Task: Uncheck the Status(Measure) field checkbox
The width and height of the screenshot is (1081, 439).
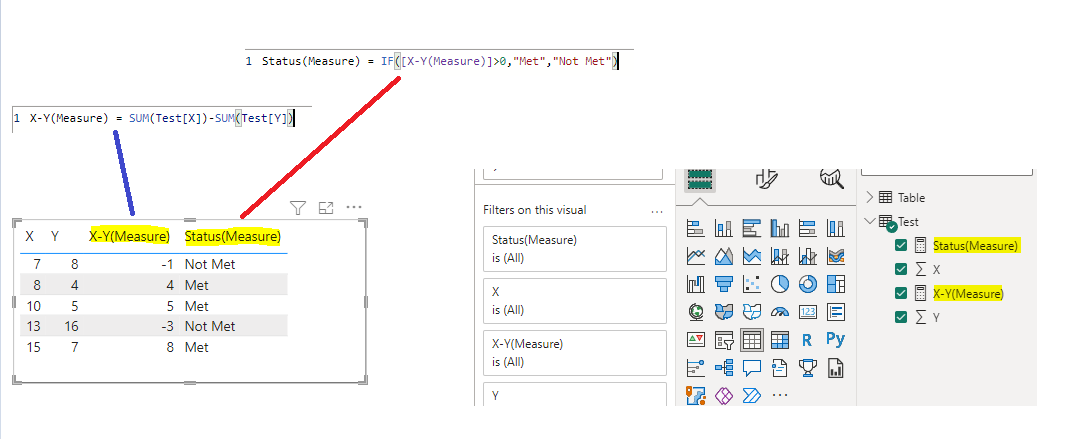Action: point(900,245)
